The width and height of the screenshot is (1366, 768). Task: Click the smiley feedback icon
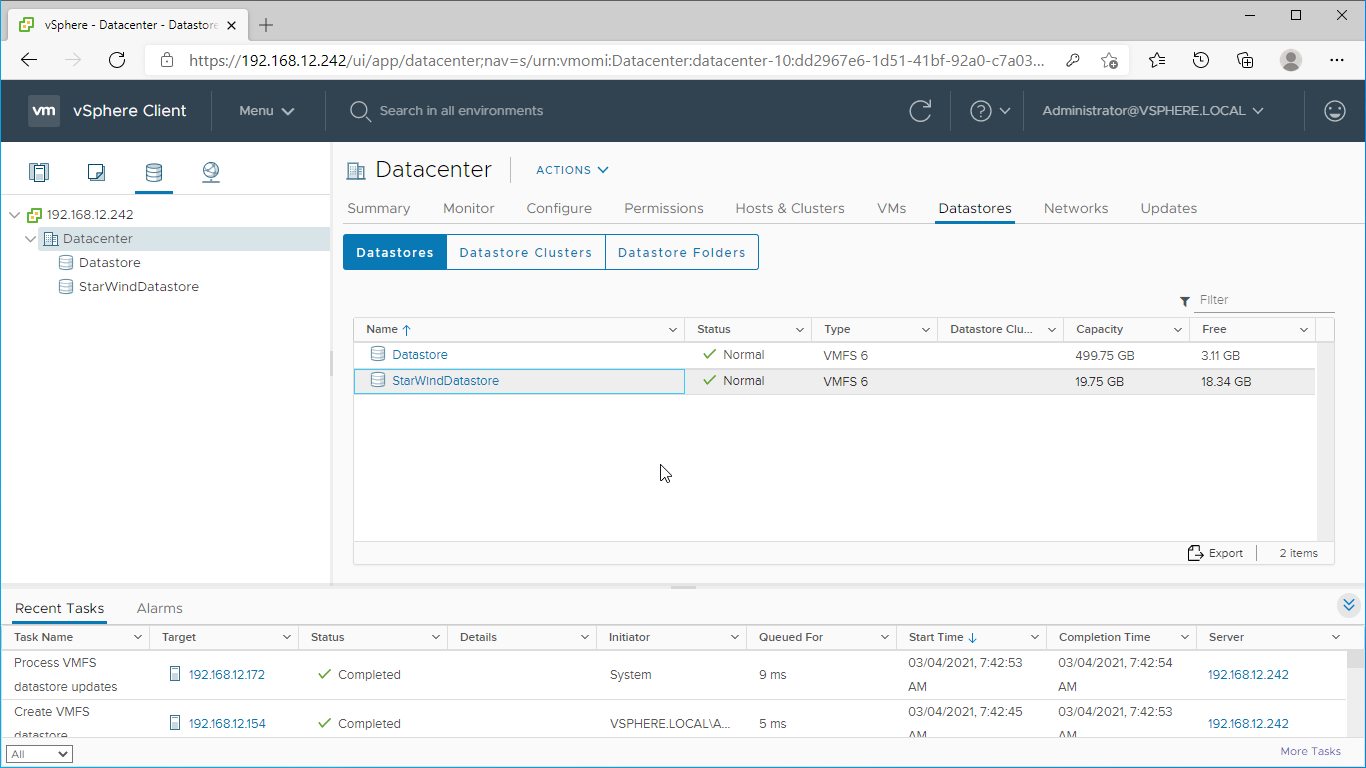point(1335,111)
